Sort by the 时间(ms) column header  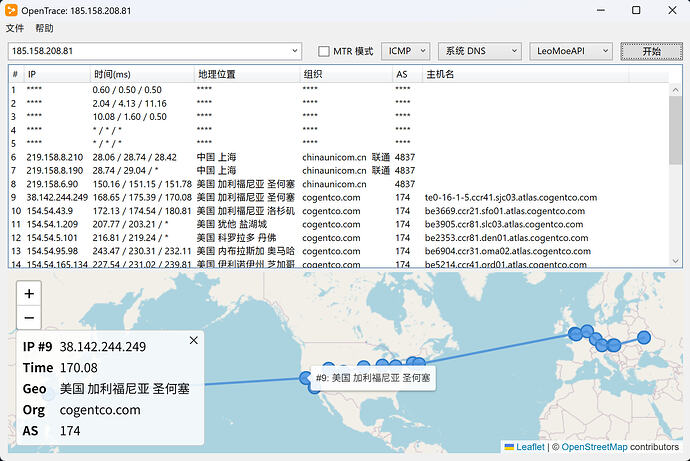coord(142,74)
